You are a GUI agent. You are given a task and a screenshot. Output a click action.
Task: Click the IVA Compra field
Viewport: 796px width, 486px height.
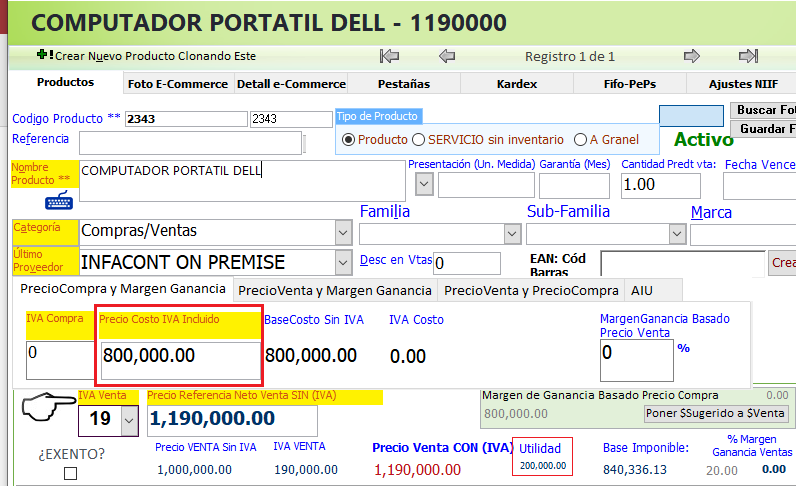point(60,360)
